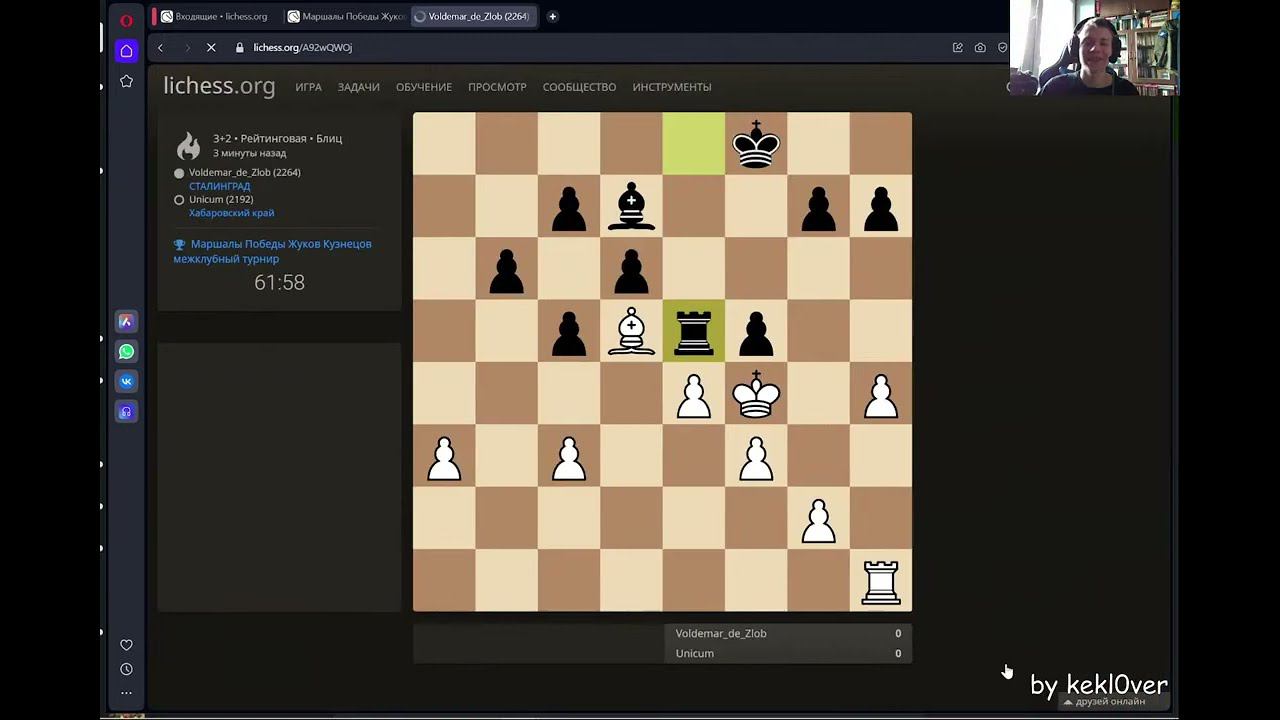Select the white pawn on g2
The image size is (1280, 720).
tap(818, 518)
